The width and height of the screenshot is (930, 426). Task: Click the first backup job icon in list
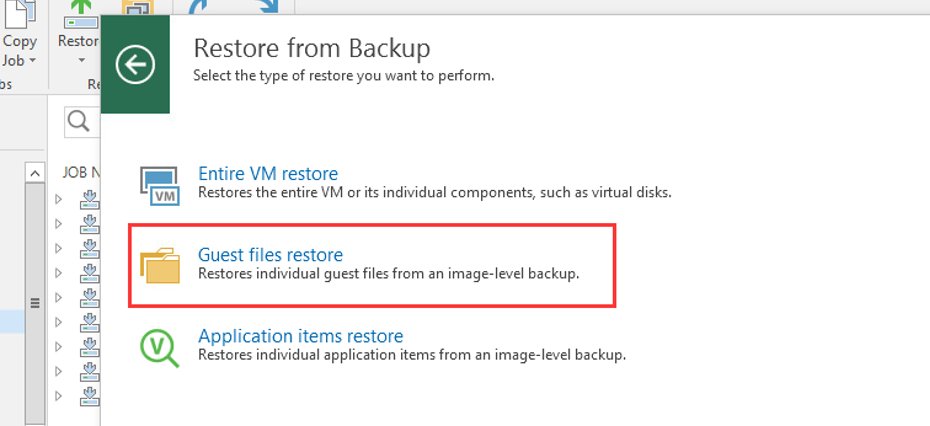[90, 198]
